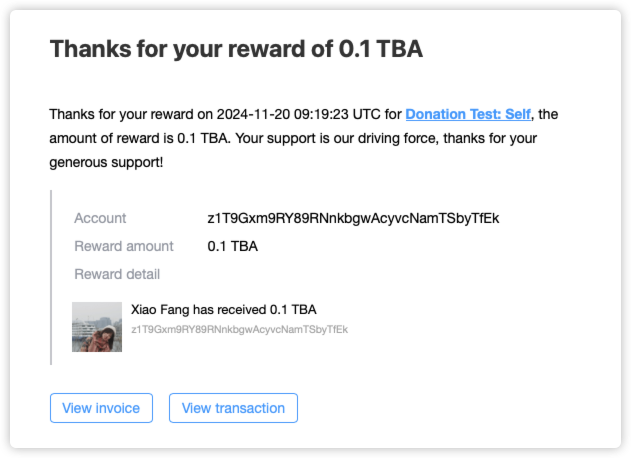Image resolution: width=631 pixels, height=458 pixels.
Task: Click the 'Xiao Fang has received 0.1 TBA' line
Action: [223, 310]
